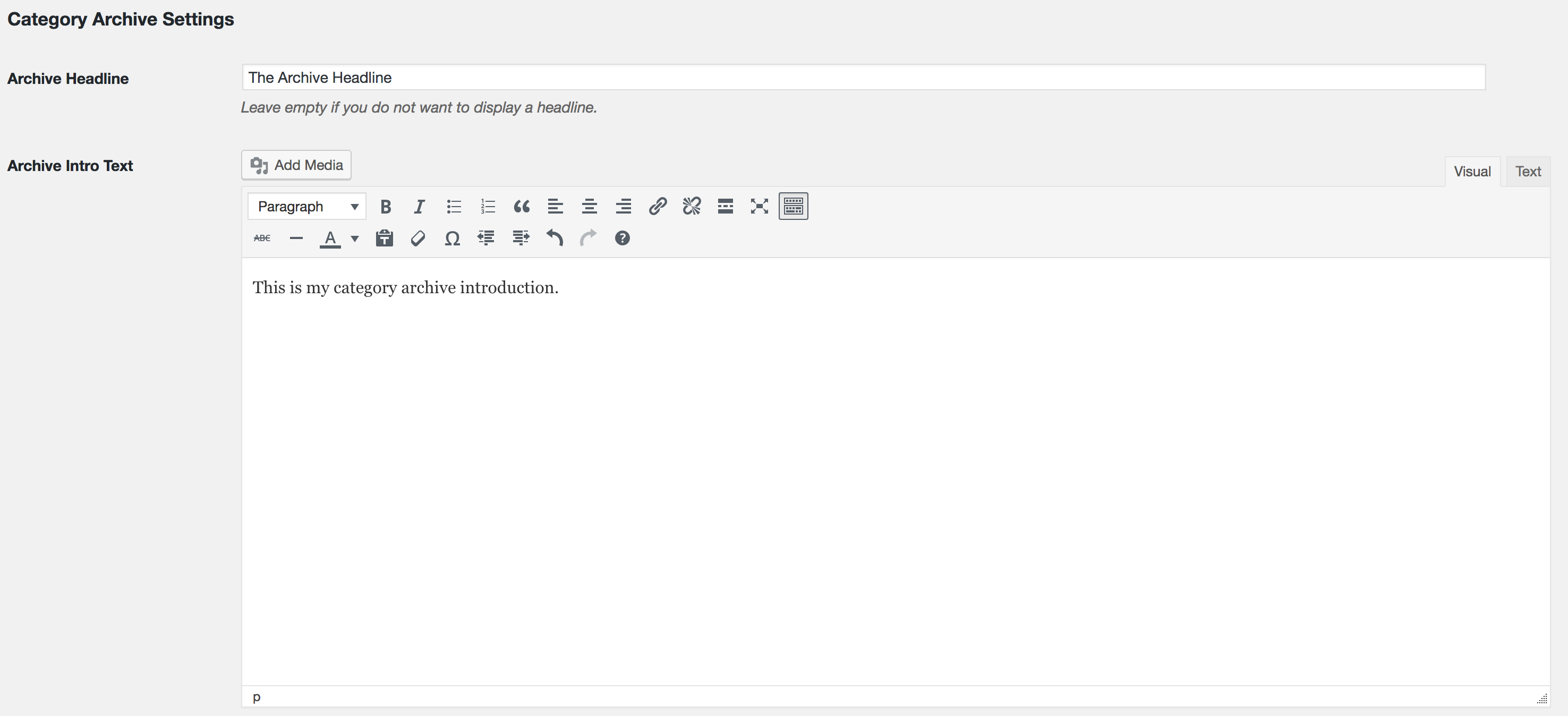Insert a numbered list
This screenshot has width=1568, height=716.
pos(488,207)
